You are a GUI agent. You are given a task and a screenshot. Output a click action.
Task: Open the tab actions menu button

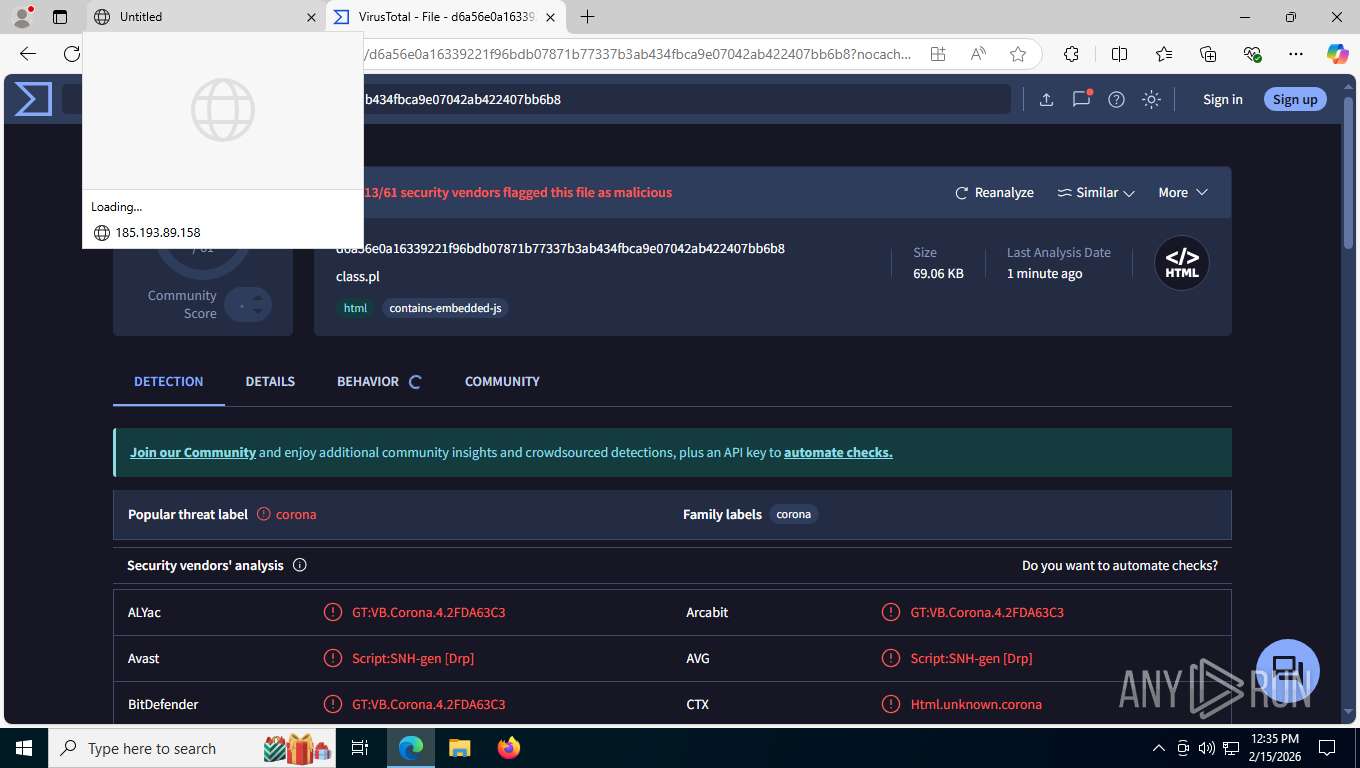(x=60, y=17)
